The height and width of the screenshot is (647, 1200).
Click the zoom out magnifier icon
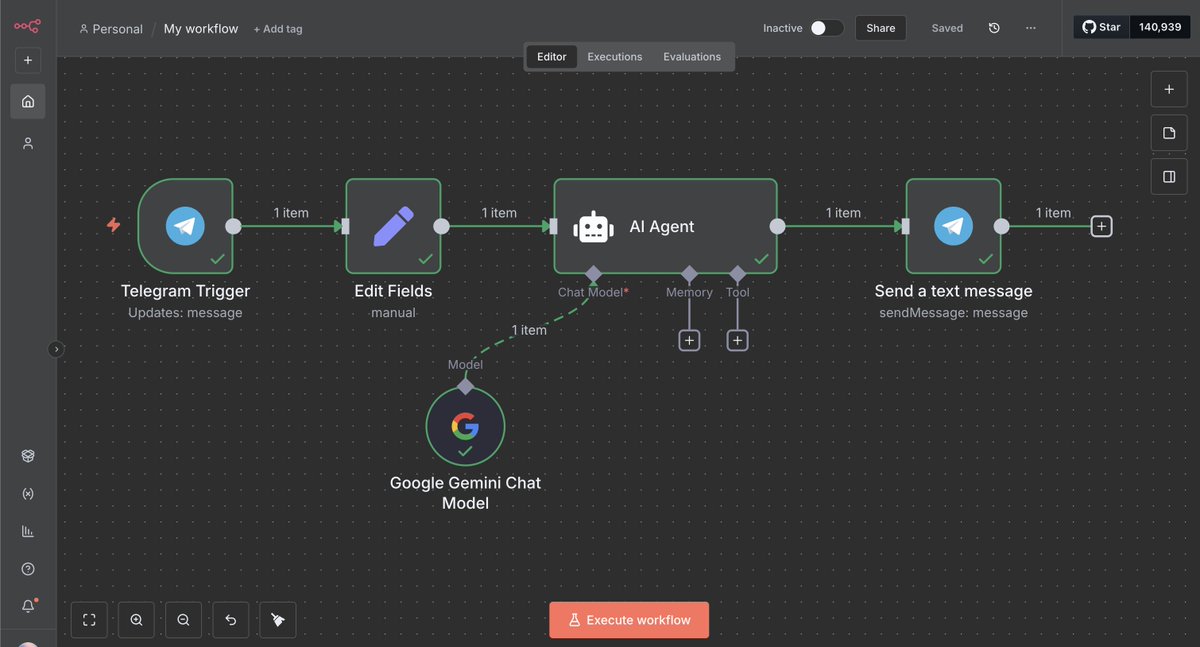pos(183,620)
